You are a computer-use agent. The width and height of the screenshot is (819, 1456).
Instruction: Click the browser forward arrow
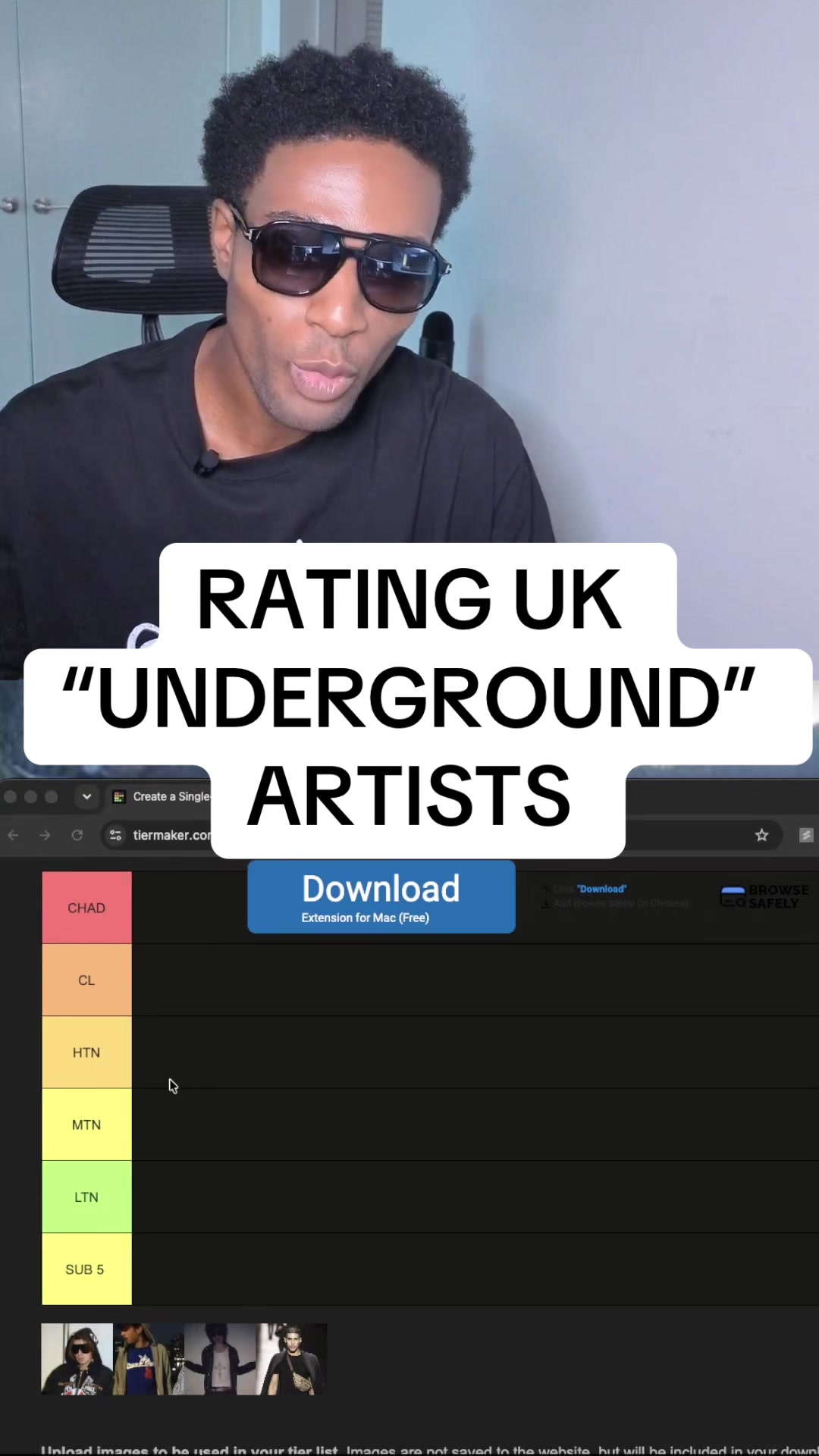pos(45,835)
